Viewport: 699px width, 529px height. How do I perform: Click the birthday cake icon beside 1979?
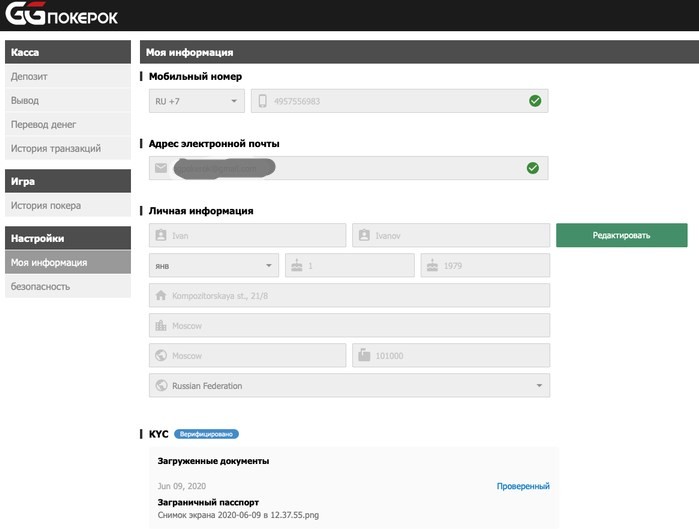click(x=432, y=266)
